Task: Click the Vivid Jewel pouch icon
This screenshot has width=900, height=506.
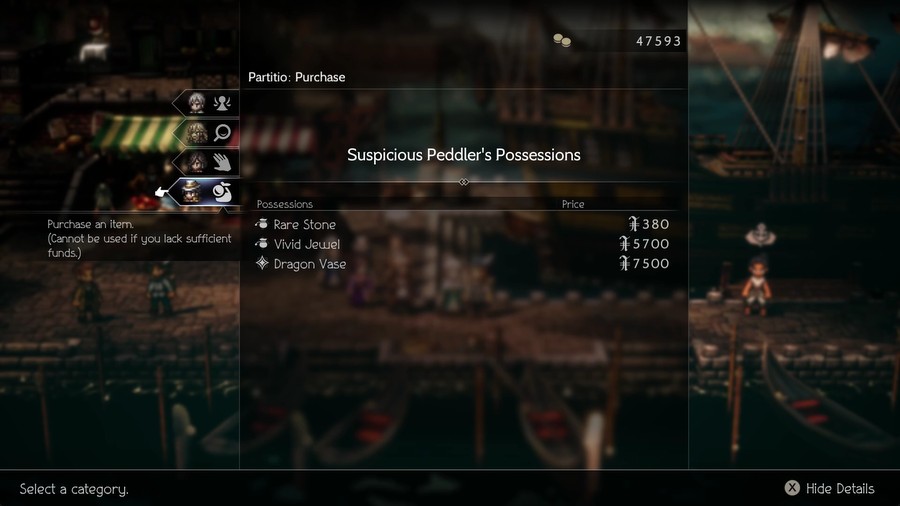Action: [x=262, y=244]
